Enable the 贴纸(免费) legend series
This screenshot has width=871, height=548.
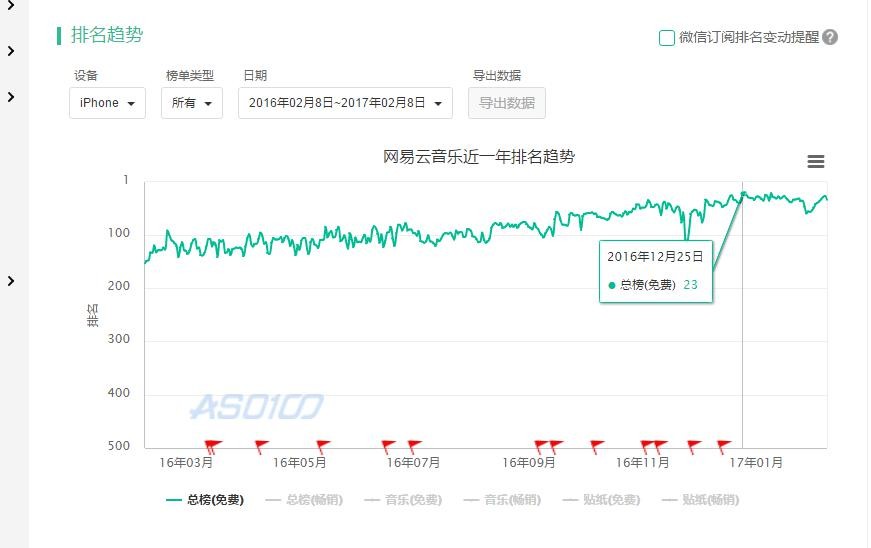point(601,500)
